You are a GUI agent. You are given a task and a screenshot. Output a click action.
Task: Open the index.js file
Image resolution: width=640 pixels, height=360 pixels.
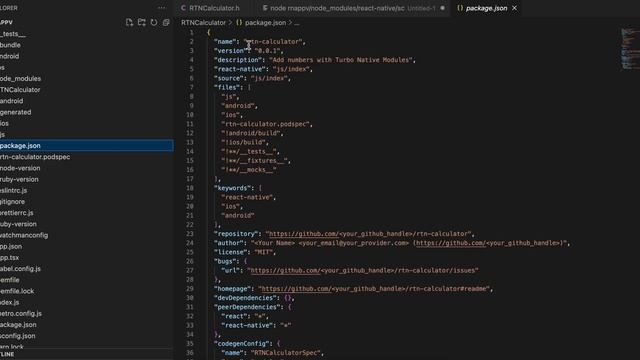tap(87, 302)
